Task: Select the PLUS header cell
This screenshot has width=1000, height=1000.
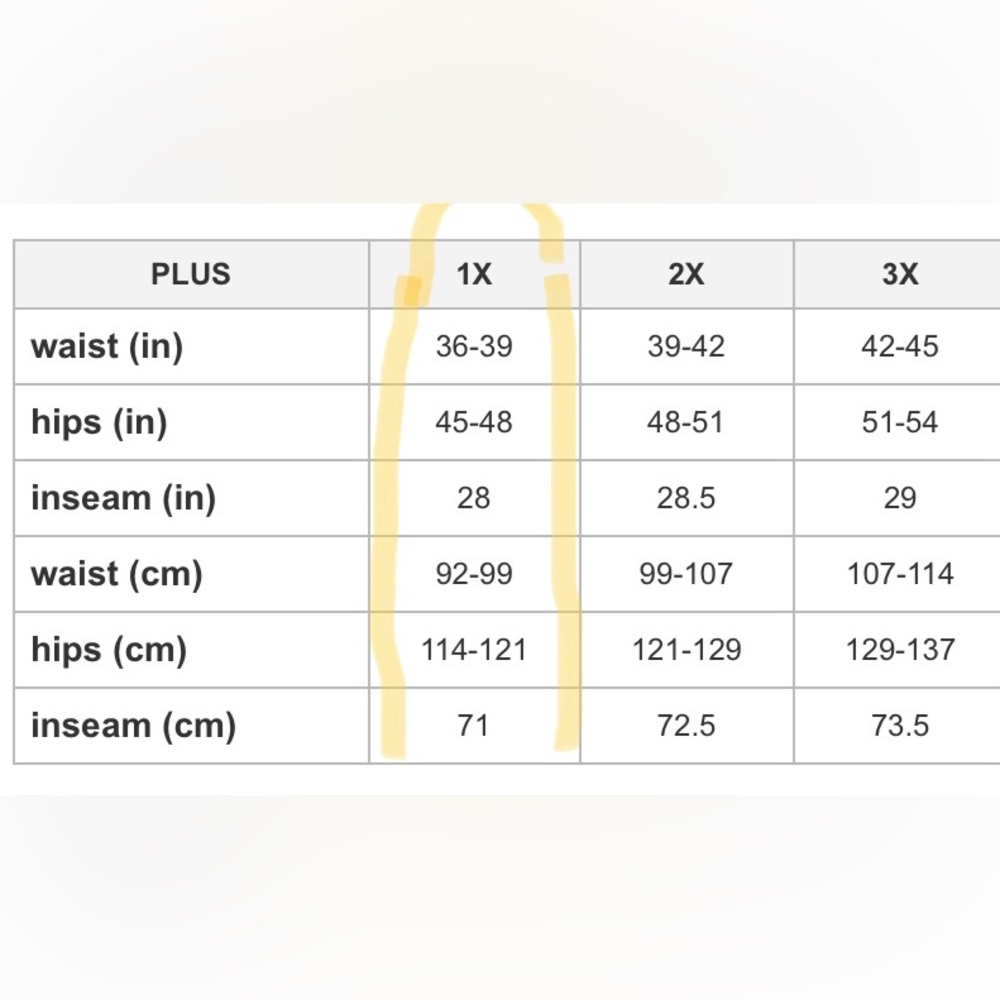Action: [x=191, y=274]
